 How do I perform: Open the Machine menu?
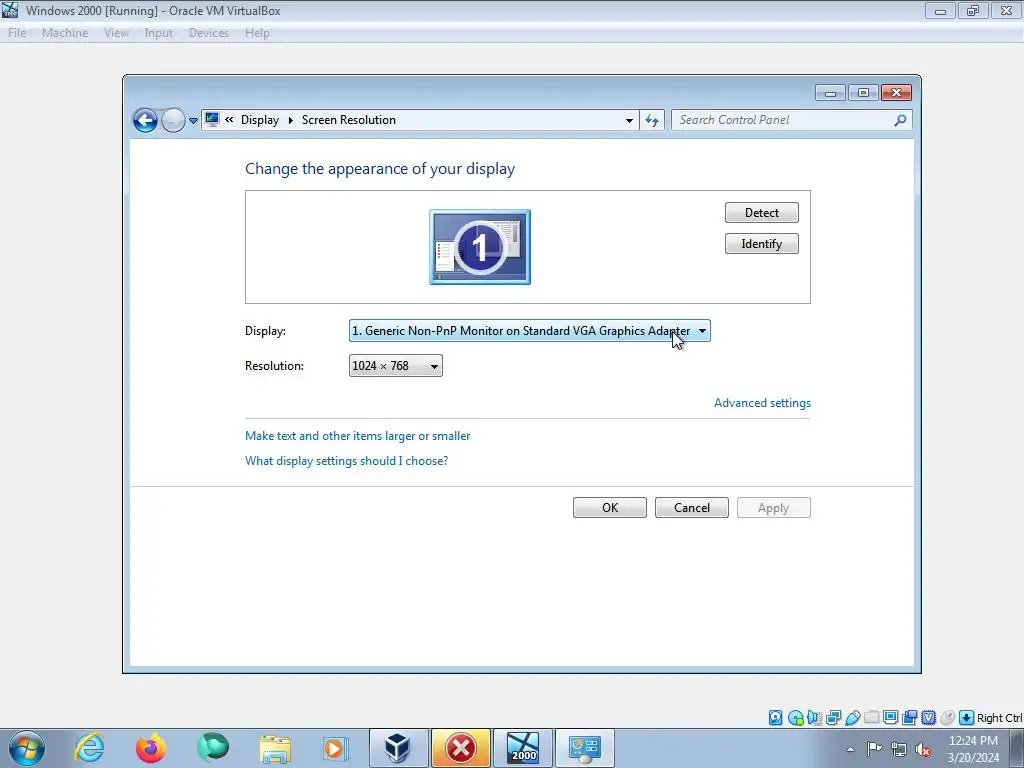[65, 33]
